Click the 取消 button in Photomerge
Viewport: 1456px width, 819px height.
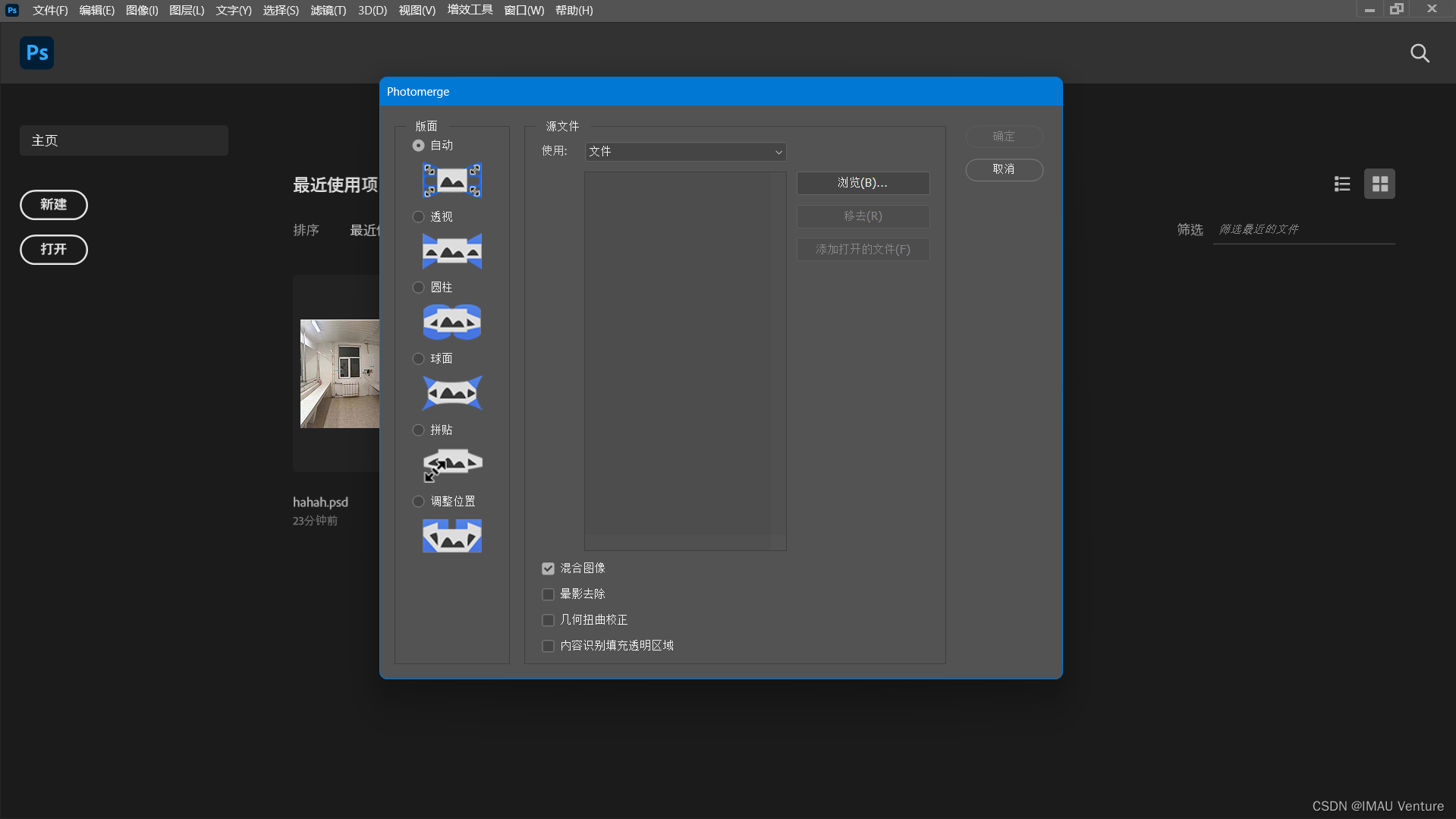point(1004,170)
